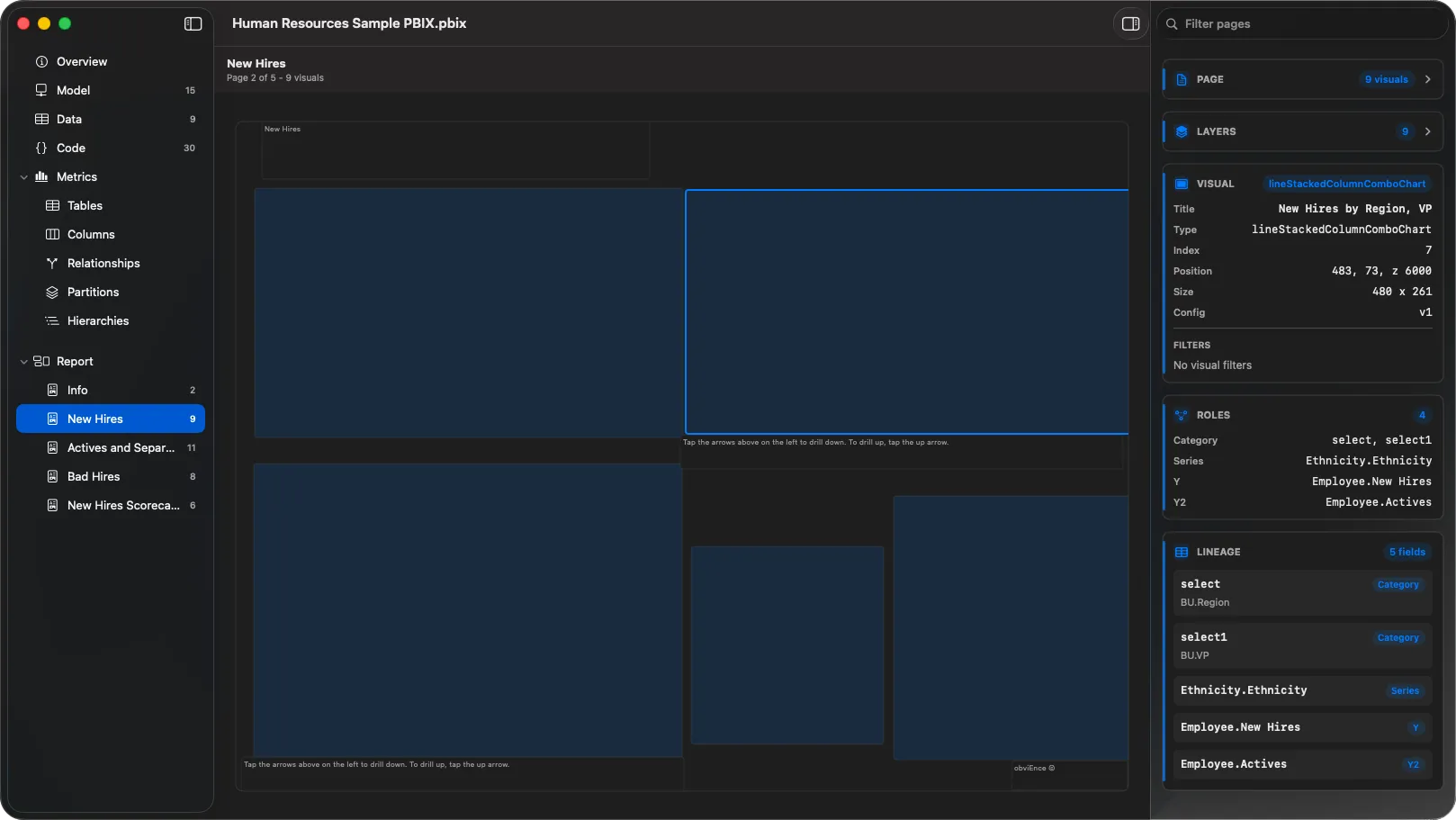Click the Page 2 of 5 subtitle

point(275,78)
